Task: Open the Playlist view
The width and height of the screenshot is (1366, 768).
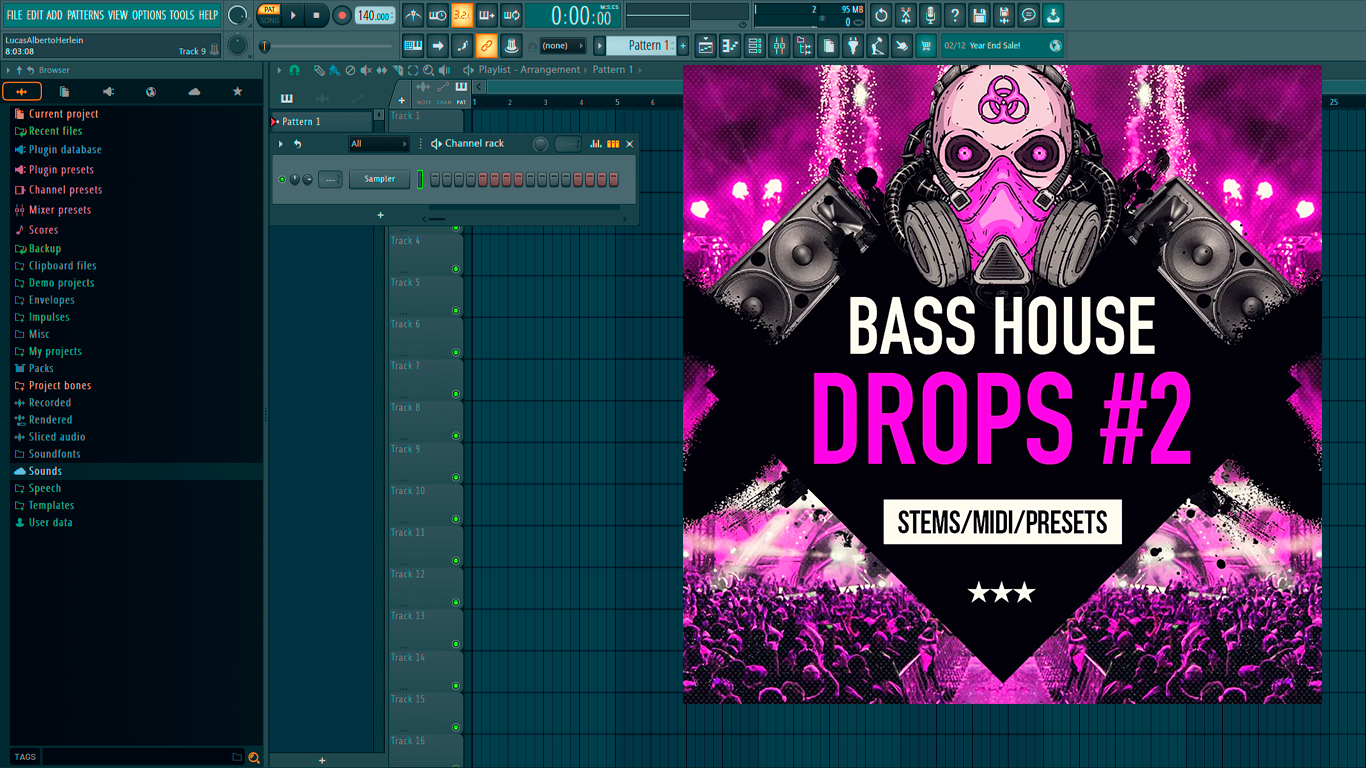Action: pos(707,45)
